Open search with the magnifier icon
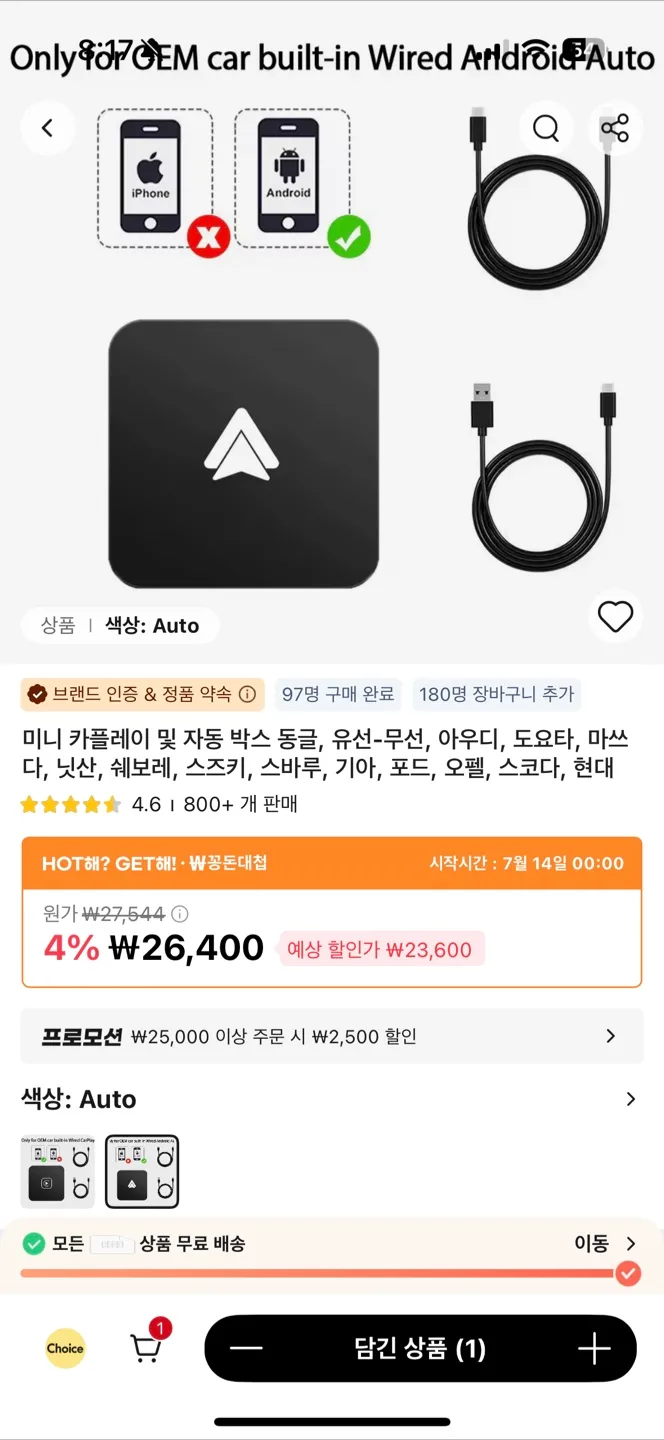 [546, 128]
